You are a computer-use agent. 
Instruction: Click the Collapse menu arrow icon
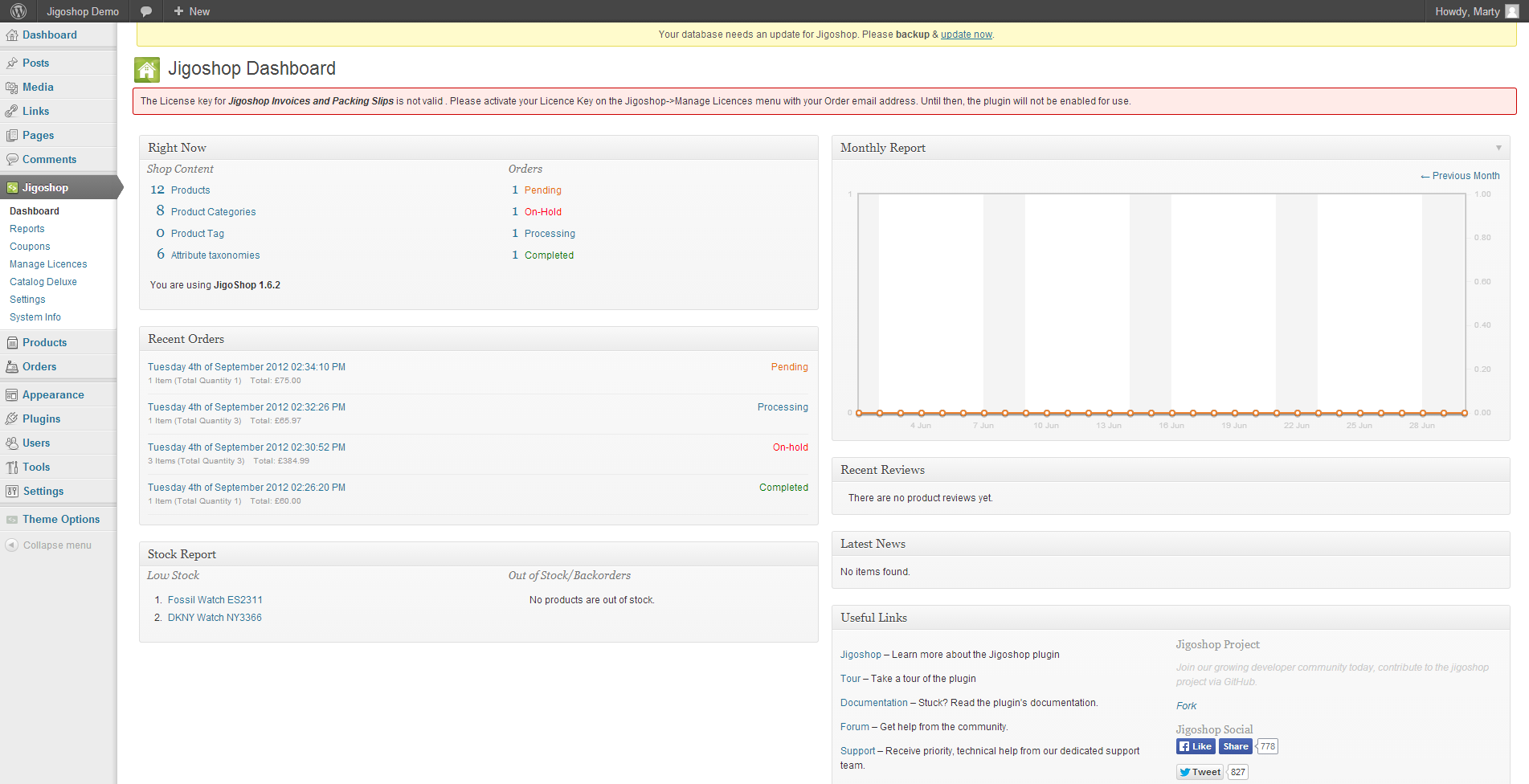click(x=11, y=545)
